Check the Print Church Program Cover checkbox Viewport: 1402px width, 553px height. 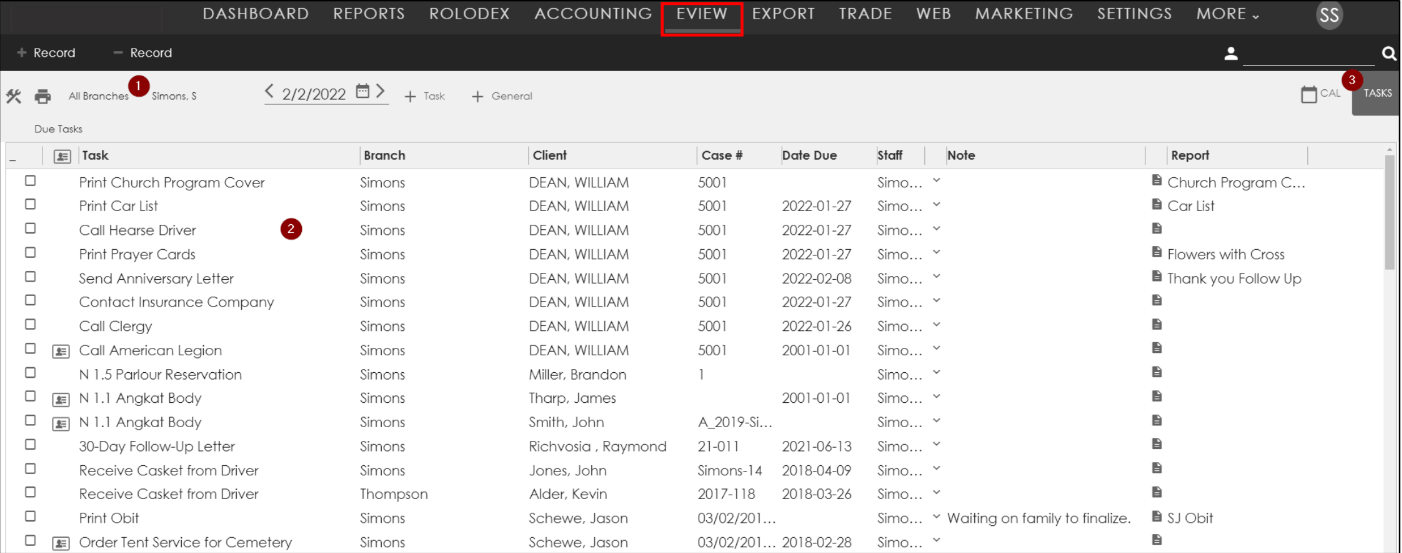coord(30,181)
